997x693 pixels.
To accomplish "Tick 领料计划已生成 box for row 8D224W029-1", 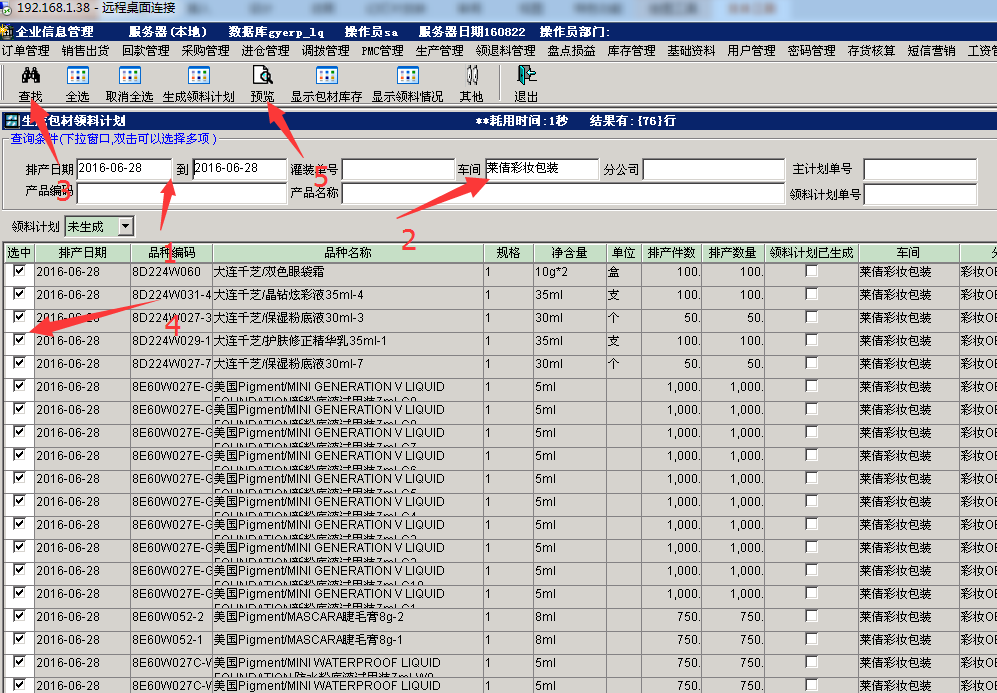I will [811, 340].
